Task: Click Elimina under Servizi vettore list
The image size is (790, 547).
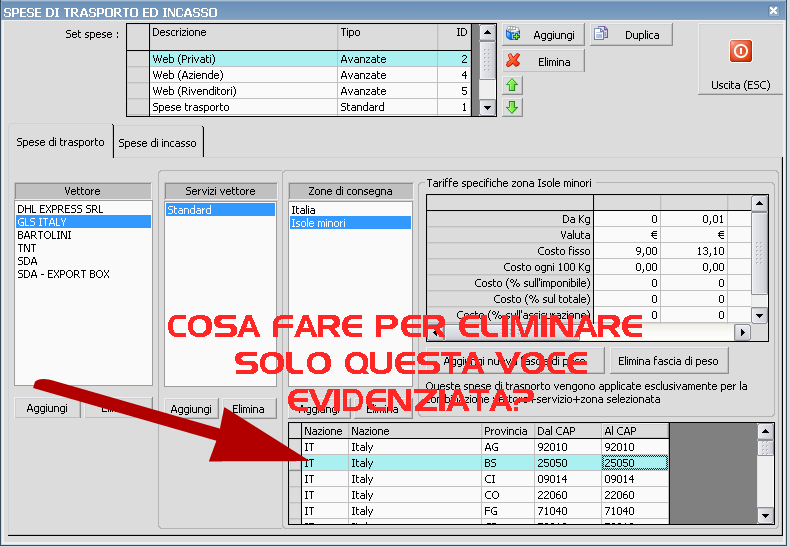Action: click(248, 408)
